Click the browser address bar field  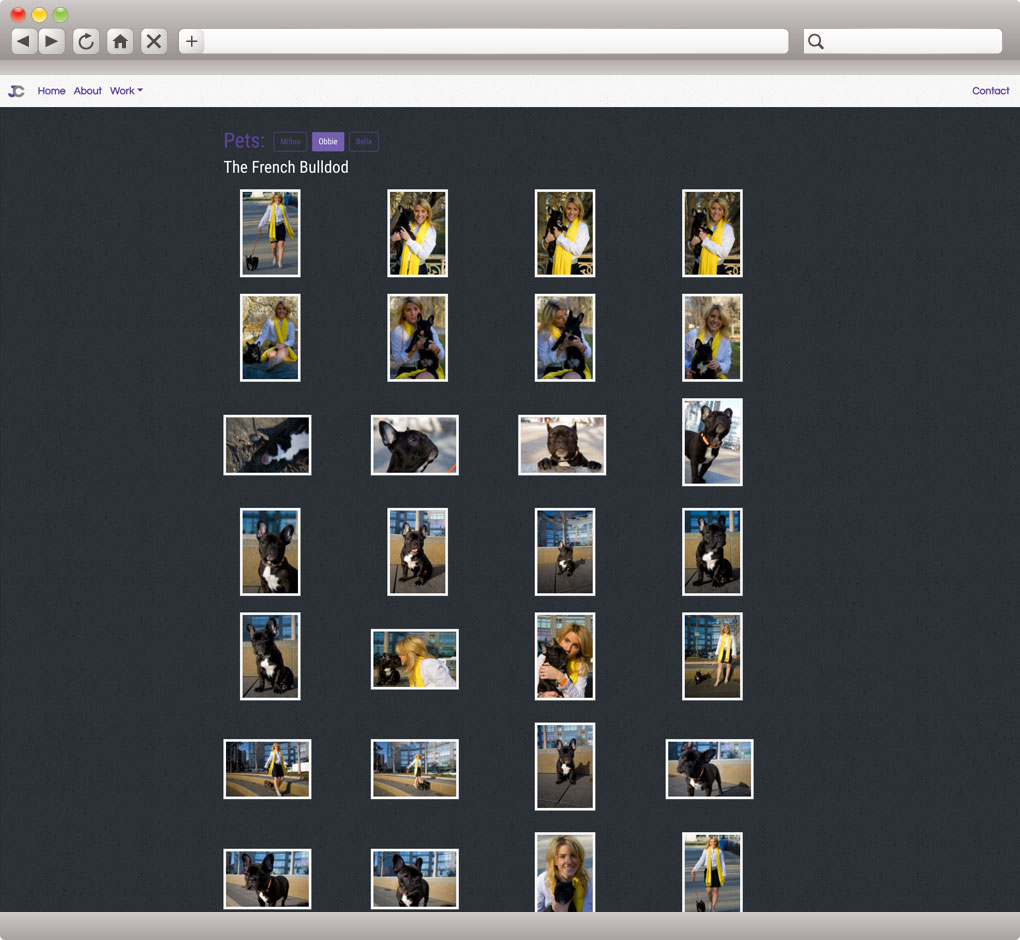coord(496,41)
